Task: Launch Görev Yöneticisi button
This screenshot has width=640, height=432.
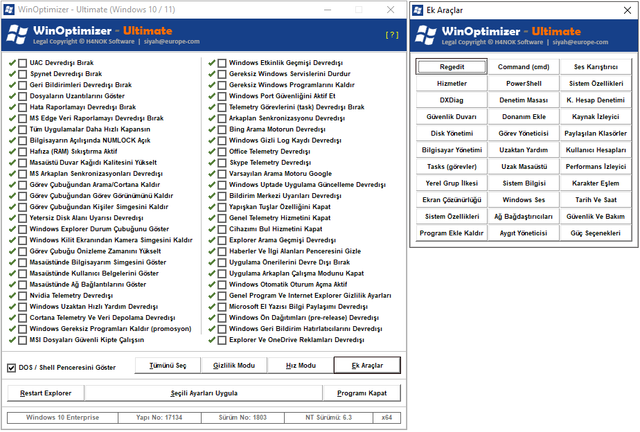Action: (x=524, y=134)
